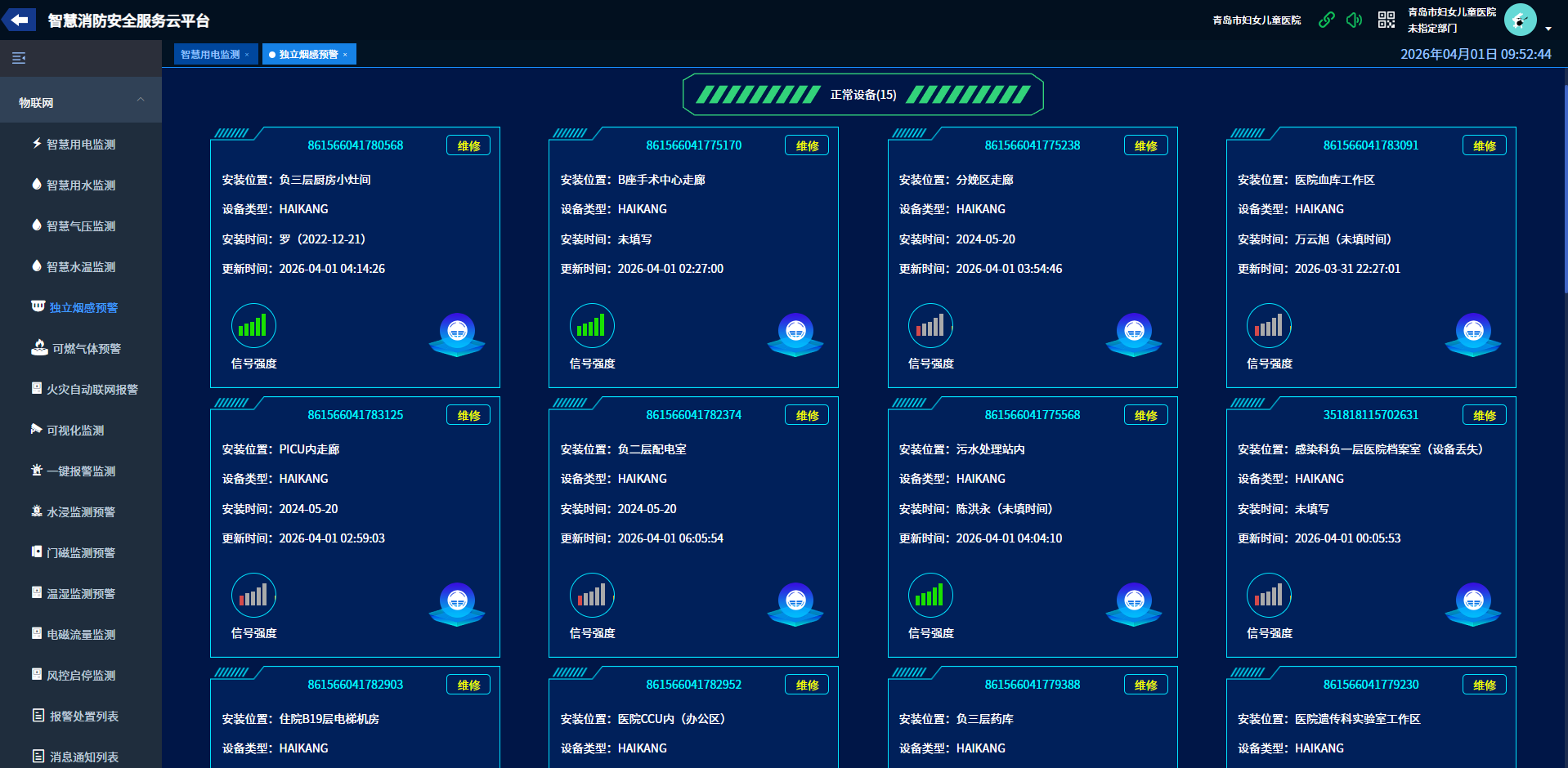Click the page vertical scrollbar

point(1565,188)
